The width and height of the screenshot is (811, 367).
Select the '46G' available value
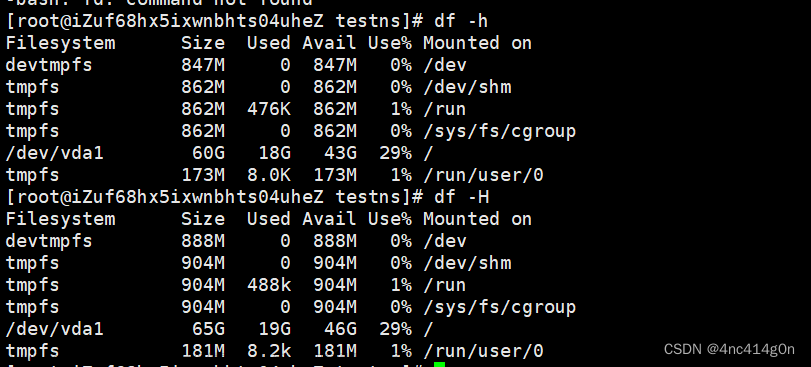click(x=340, y=329)
